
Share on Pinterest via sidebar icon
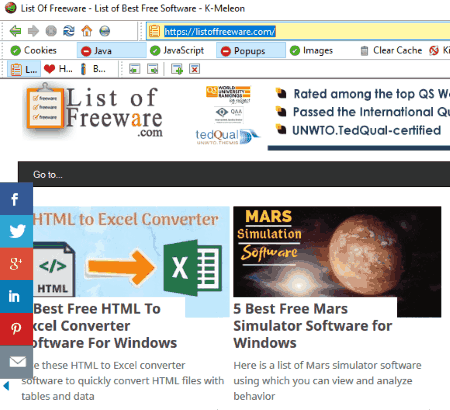coord(16,329)
